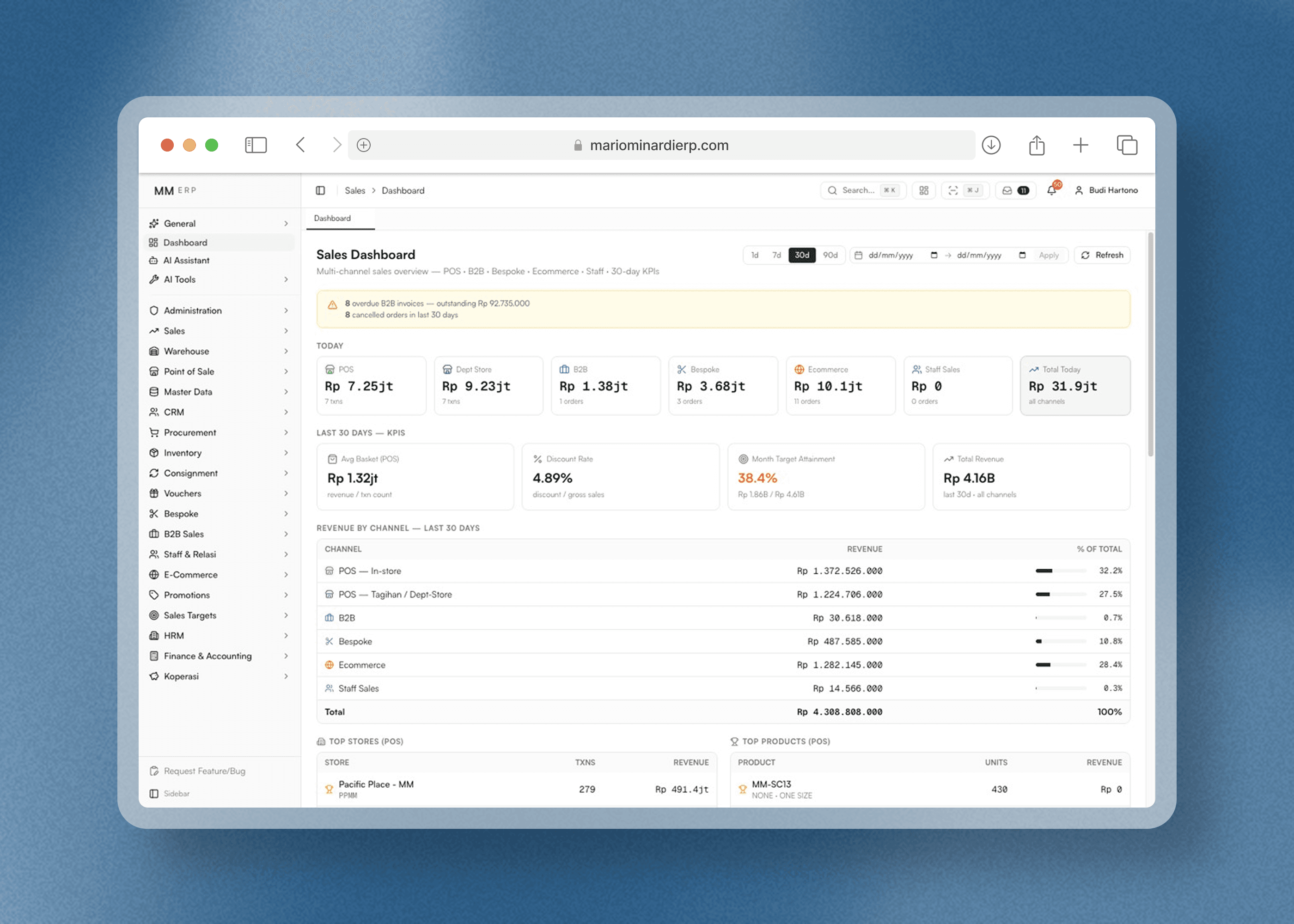Click the page vertical scrollbar
The width and height of the screenshot is (1294, 924).
(1151, 344)
